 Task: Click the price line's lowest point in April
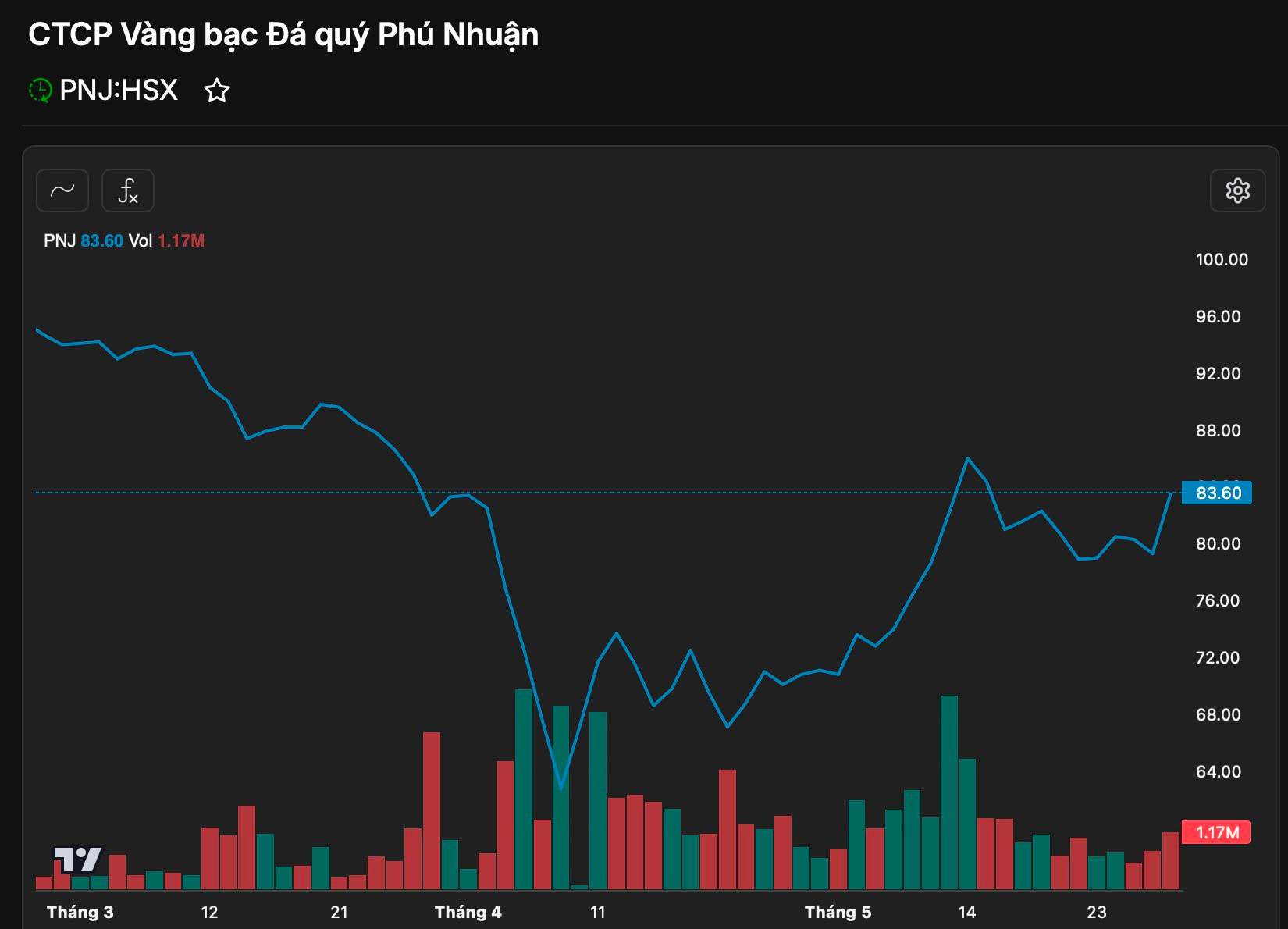pos(561,787)
